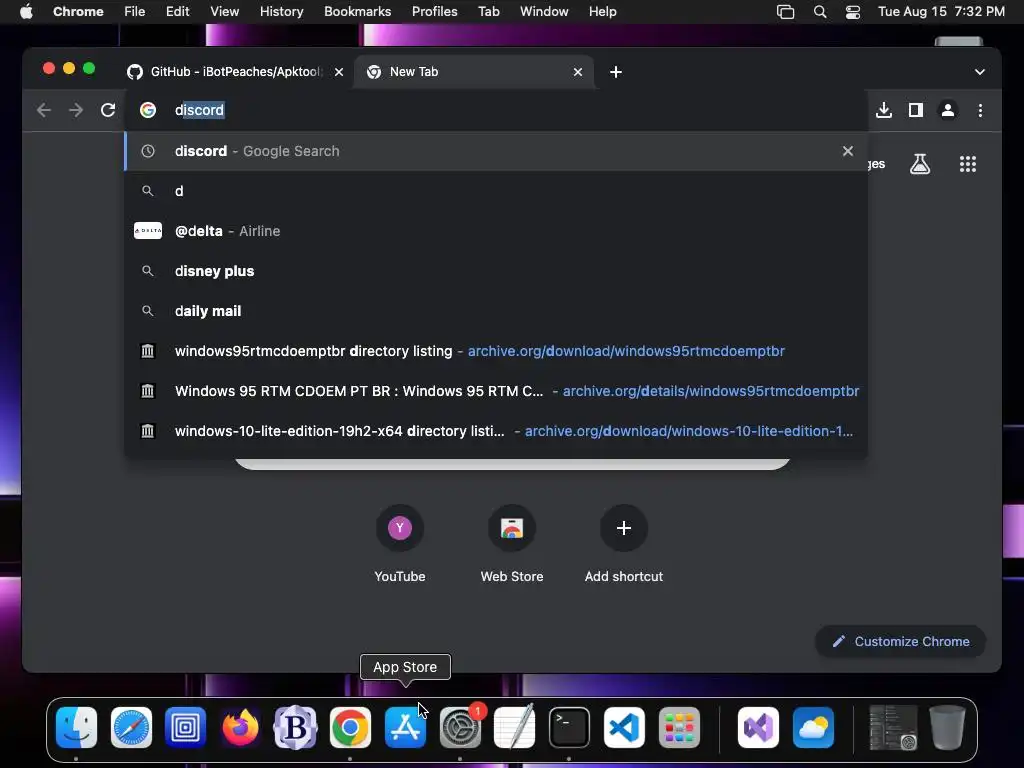Open the Search Labs flask icon
This screenshot has width=1024, height=768.
920,164
